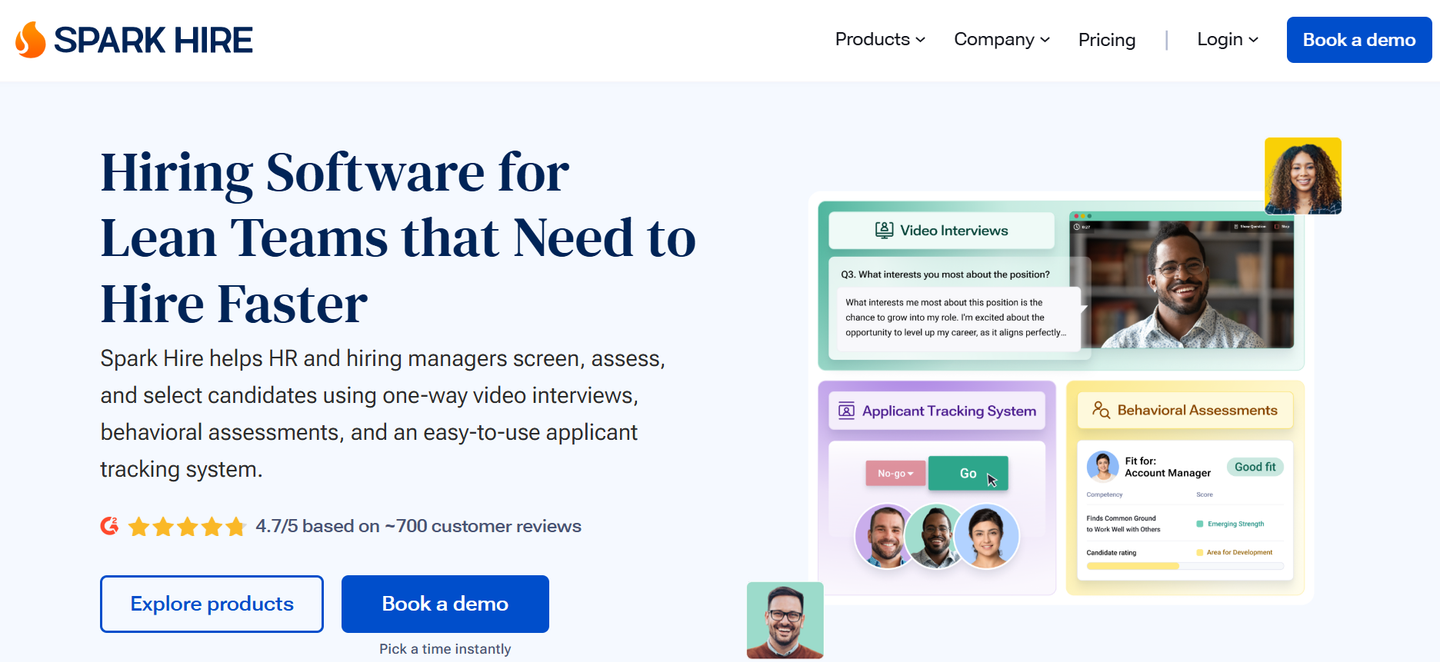The height and width of the screenshot is (662, 1440).
Task: Click the green Go button
Action: coord(968,473)
